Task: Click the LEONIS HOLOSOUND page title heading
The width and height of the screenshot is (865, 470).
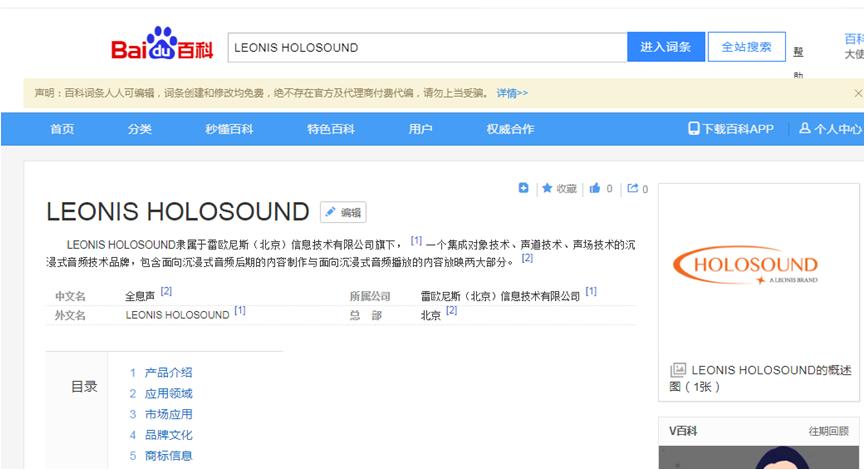Action: pos(178,212)
